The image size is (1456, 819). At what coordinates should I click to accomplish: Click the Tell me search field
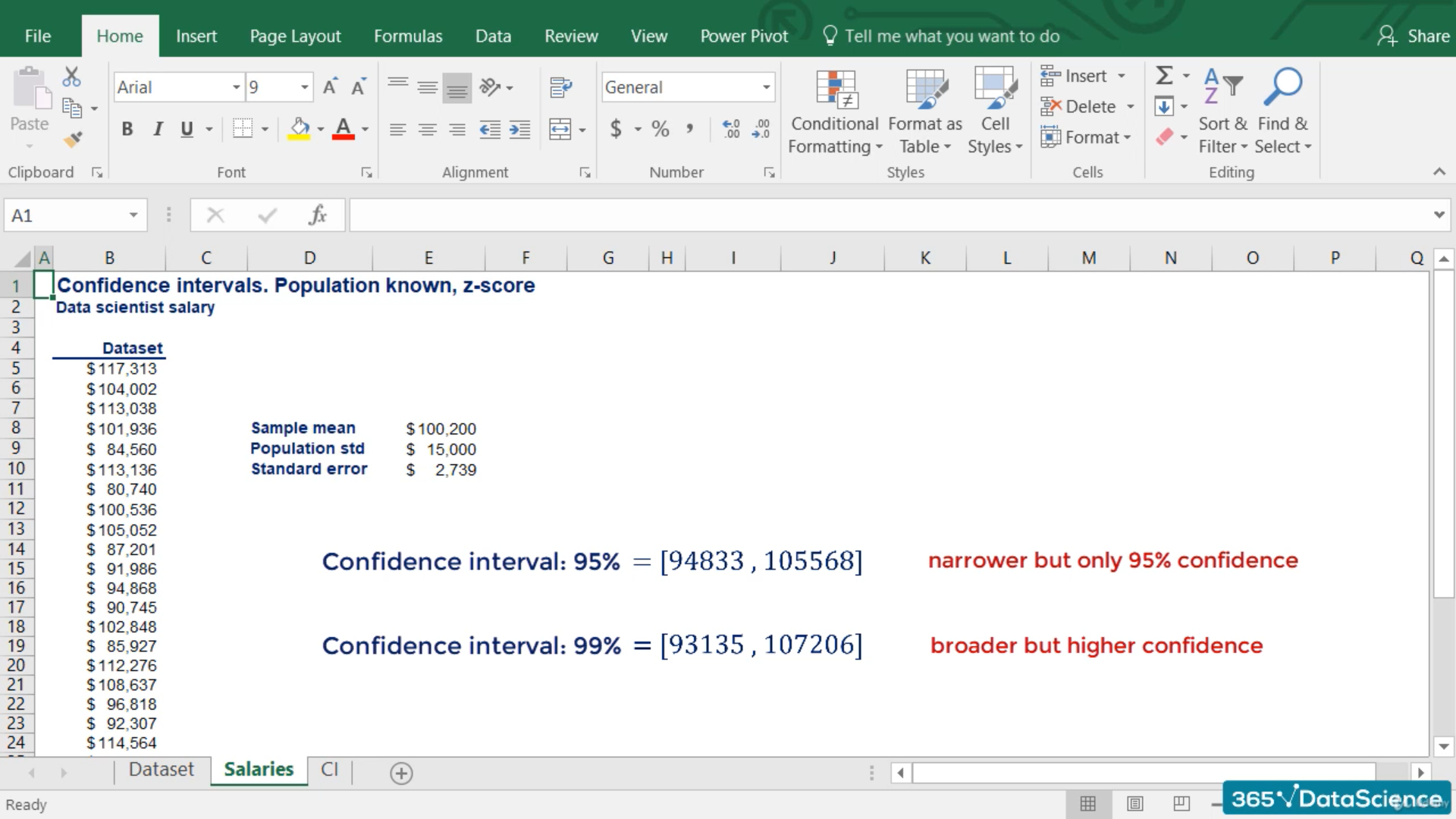tap(952, 36)
